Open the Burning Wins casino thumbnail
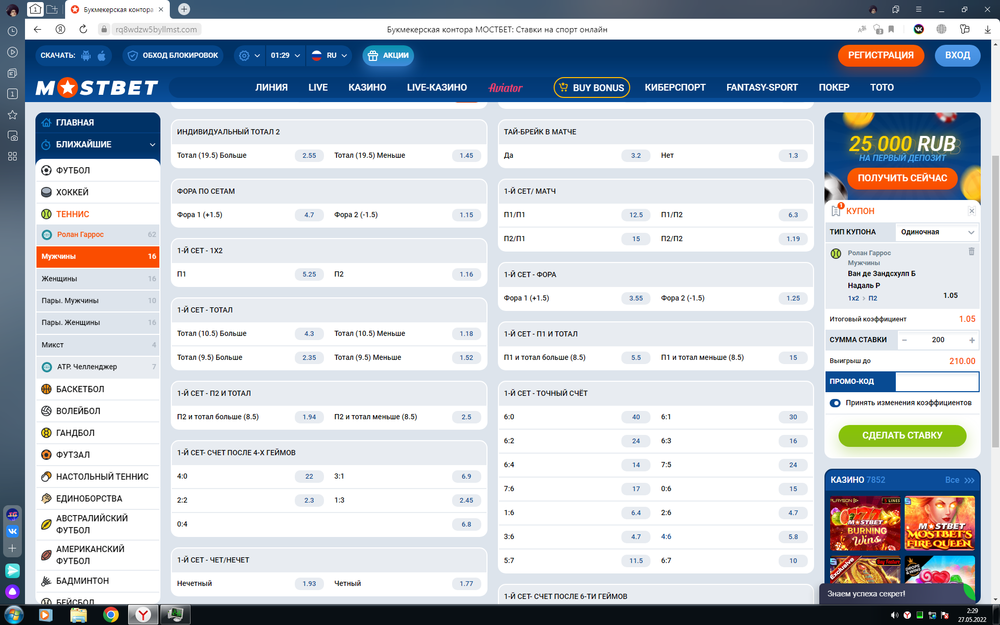 pyautogui.click(x=865, y=524)
